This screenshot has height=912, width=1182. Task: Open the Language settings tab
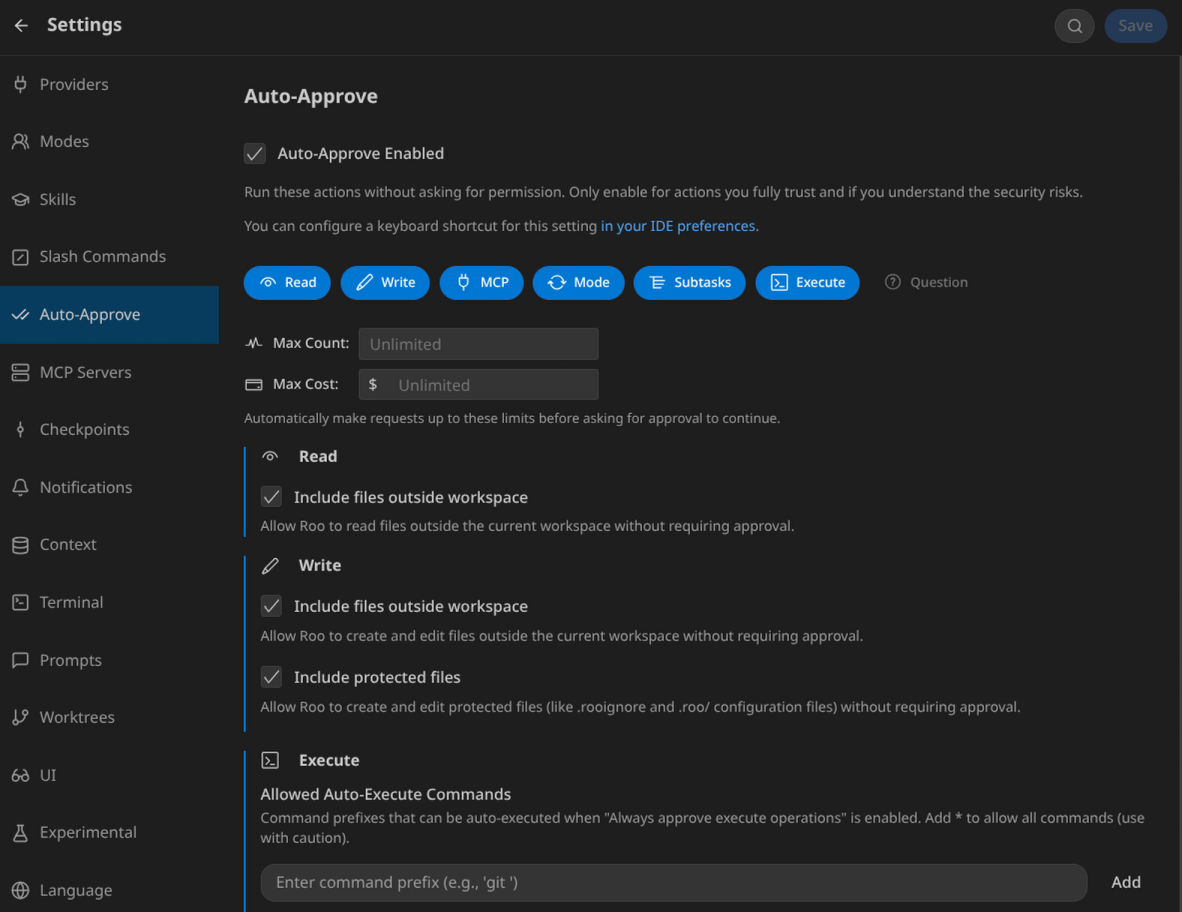(109, 890)
